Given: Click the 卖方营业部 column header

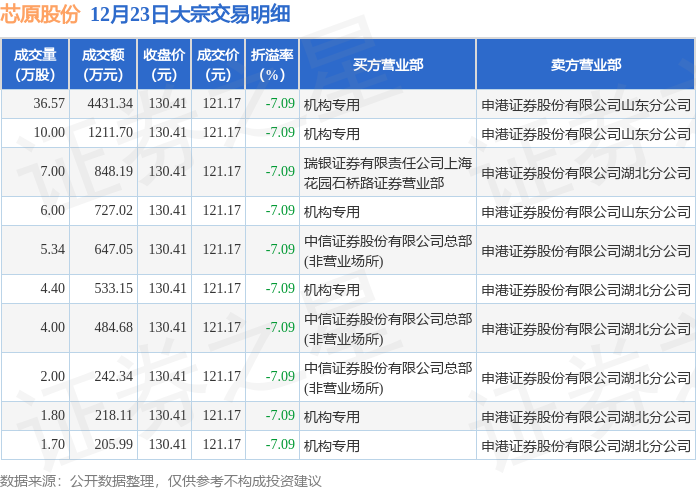Looking at the screenshot, I should point(585,64).
